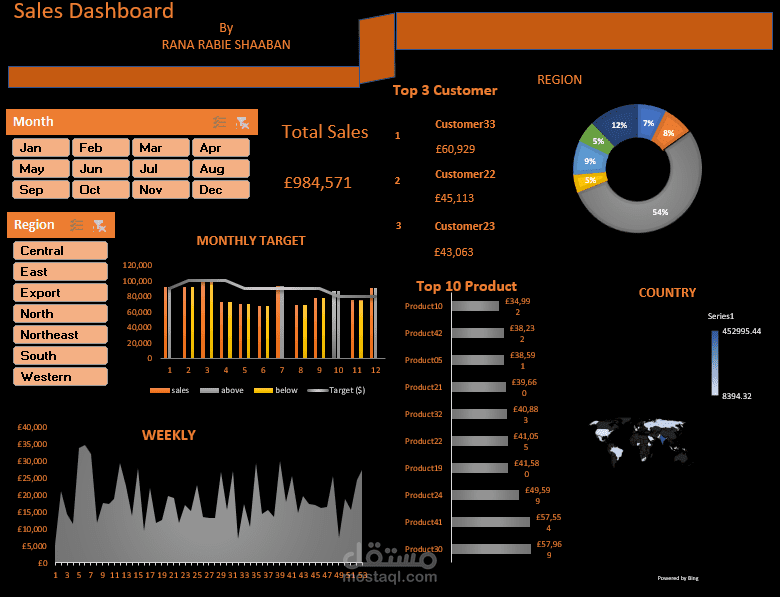Click the green 5% donut segment
The width and height of the screenshot is (780, 597).
597,141
